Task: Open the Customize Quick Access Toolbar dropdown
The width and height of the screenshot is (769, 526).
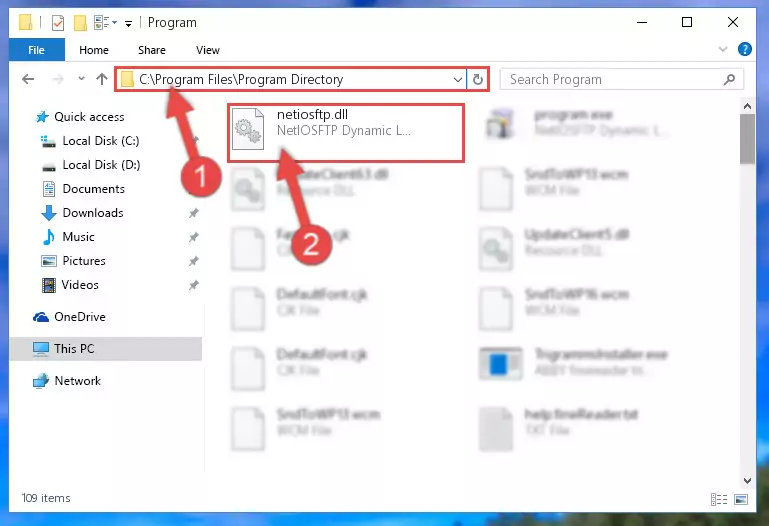Action: 128,23
